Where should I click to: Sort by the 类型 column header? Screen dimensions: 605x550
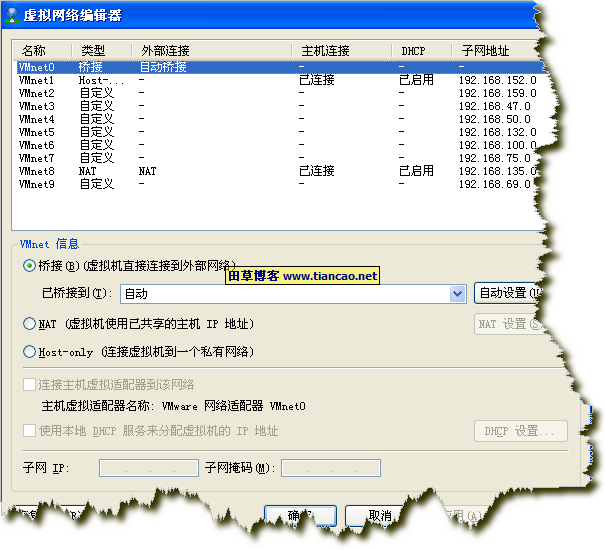tap(101, 50)
